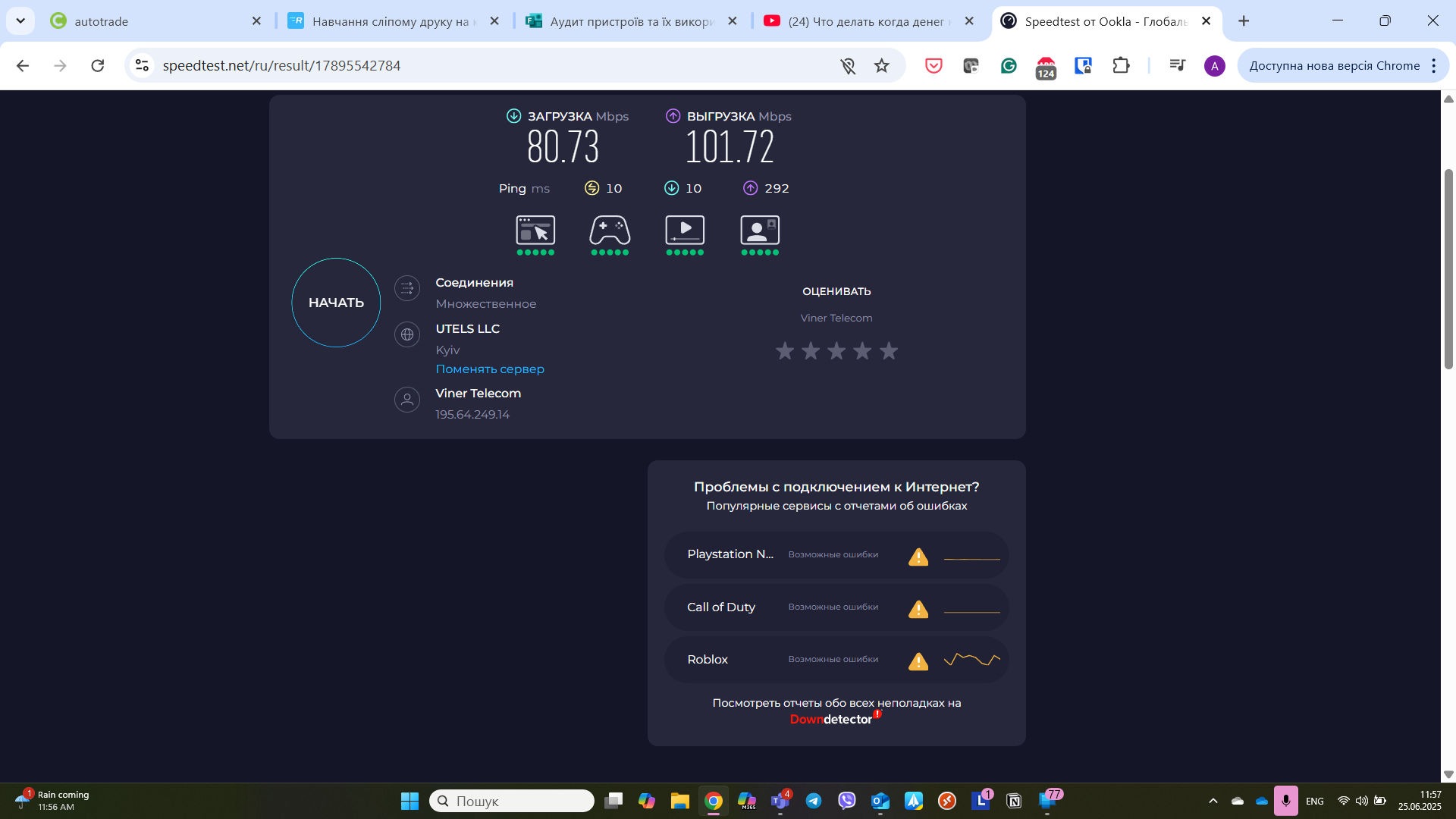Open Viber from the taskbar
1456x819 pixels.
coord(847,801)
